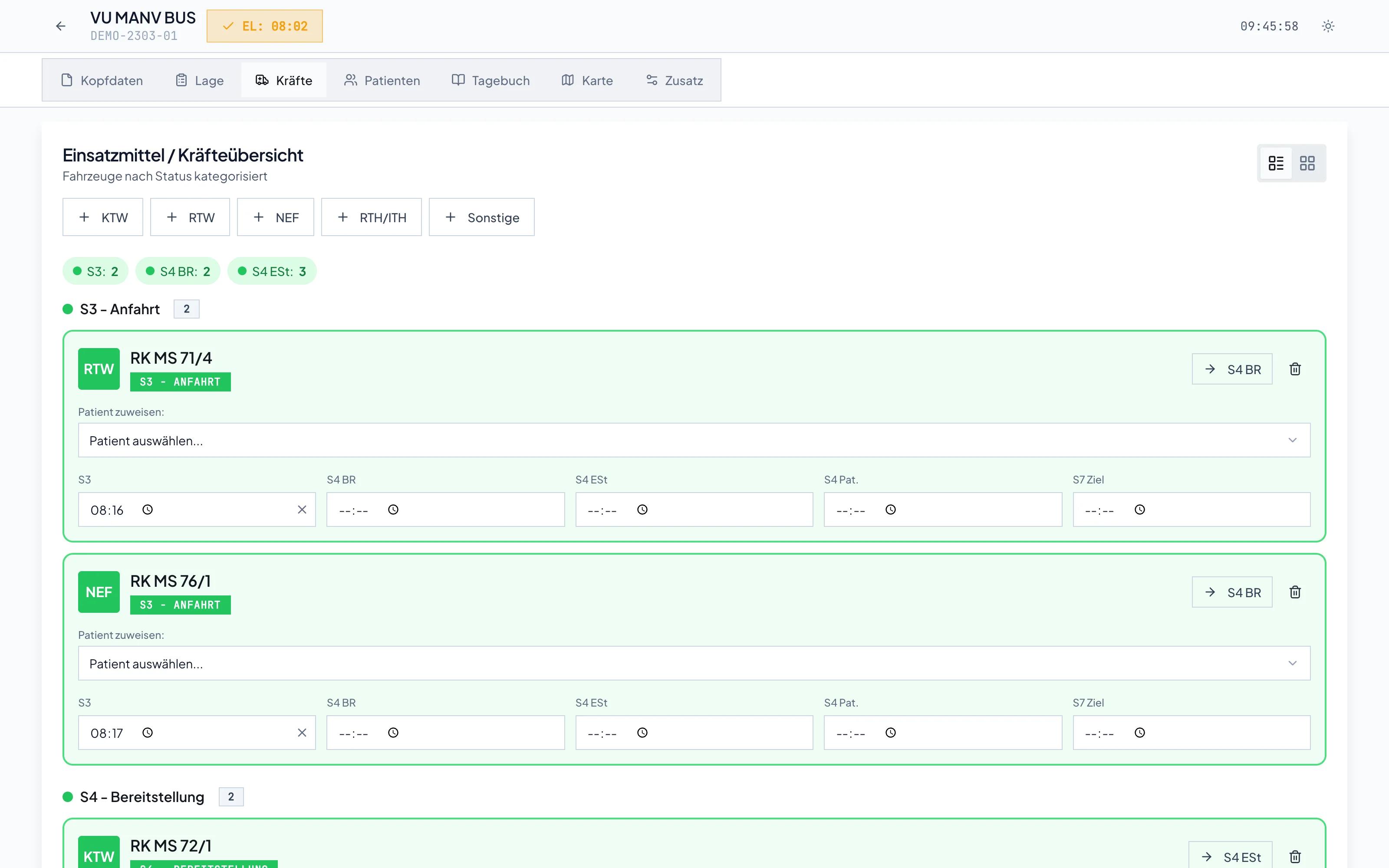This screenshot has height=868, width=1389.
Task: Select the S4 BR: 2 status chip
Action: [x=178, y=271]
